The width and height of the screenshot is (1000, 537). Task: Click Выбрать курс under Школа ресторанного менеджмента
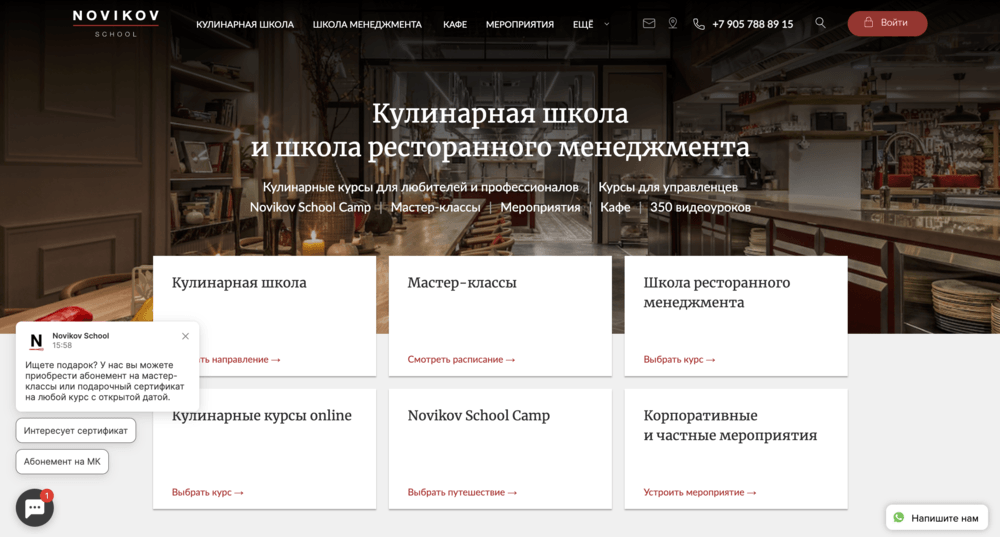[x=679, y=360]
